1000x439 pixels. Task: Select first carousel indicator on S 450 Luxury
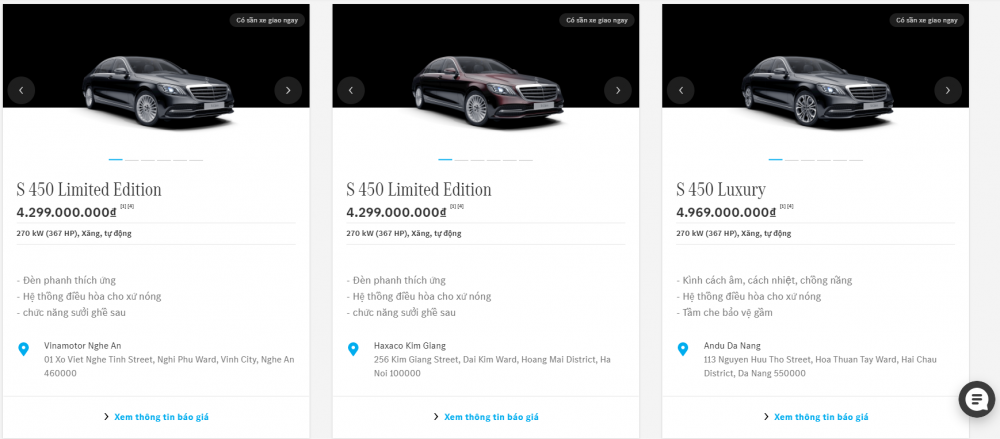(x=776, y=159)
